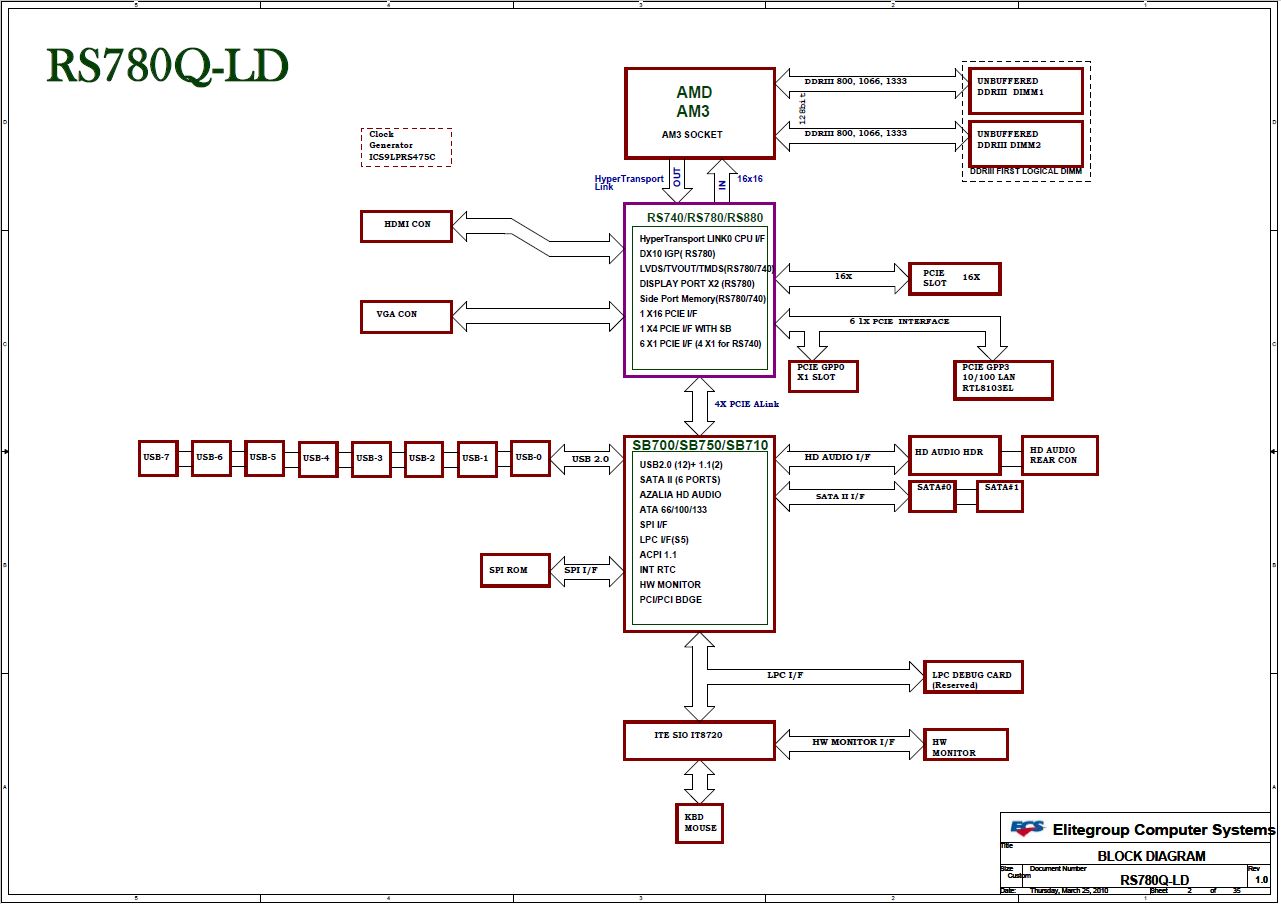Select the large RS780Q-LD heading at top left
The width and height of the screenshot is (1281, 904).
click(168, 65)
